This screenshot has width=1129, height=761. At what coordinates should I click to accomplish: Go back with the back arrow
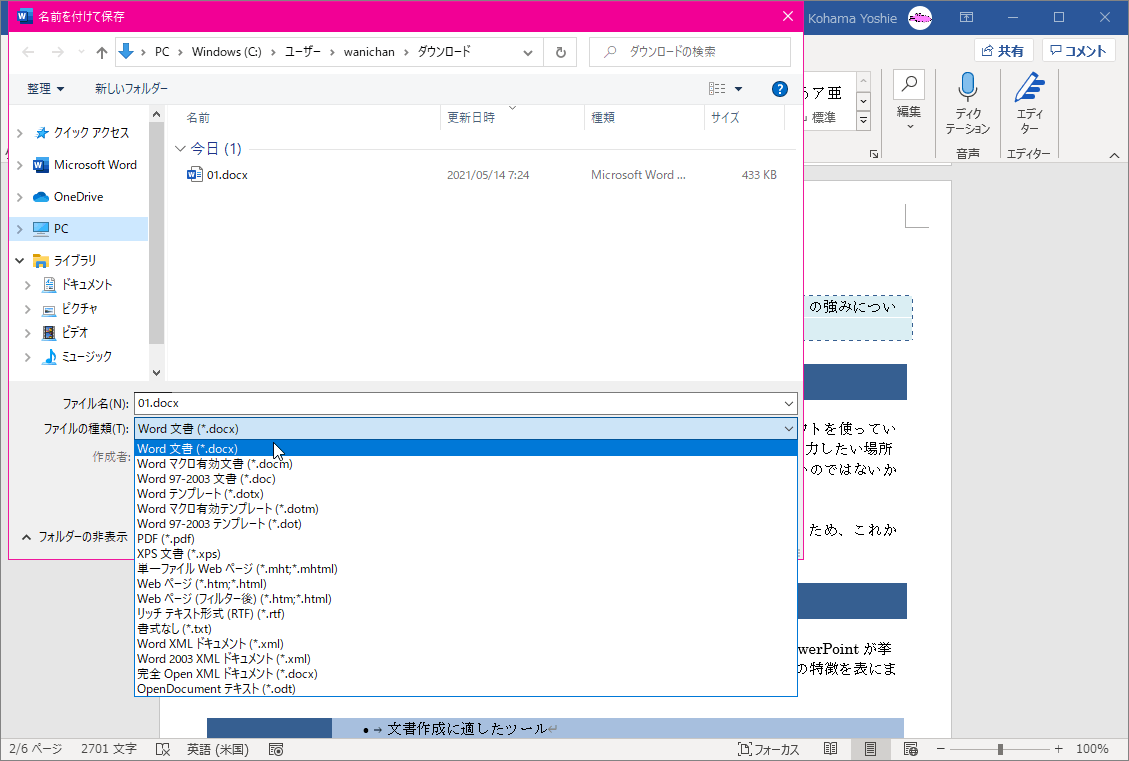pos(28,52)
